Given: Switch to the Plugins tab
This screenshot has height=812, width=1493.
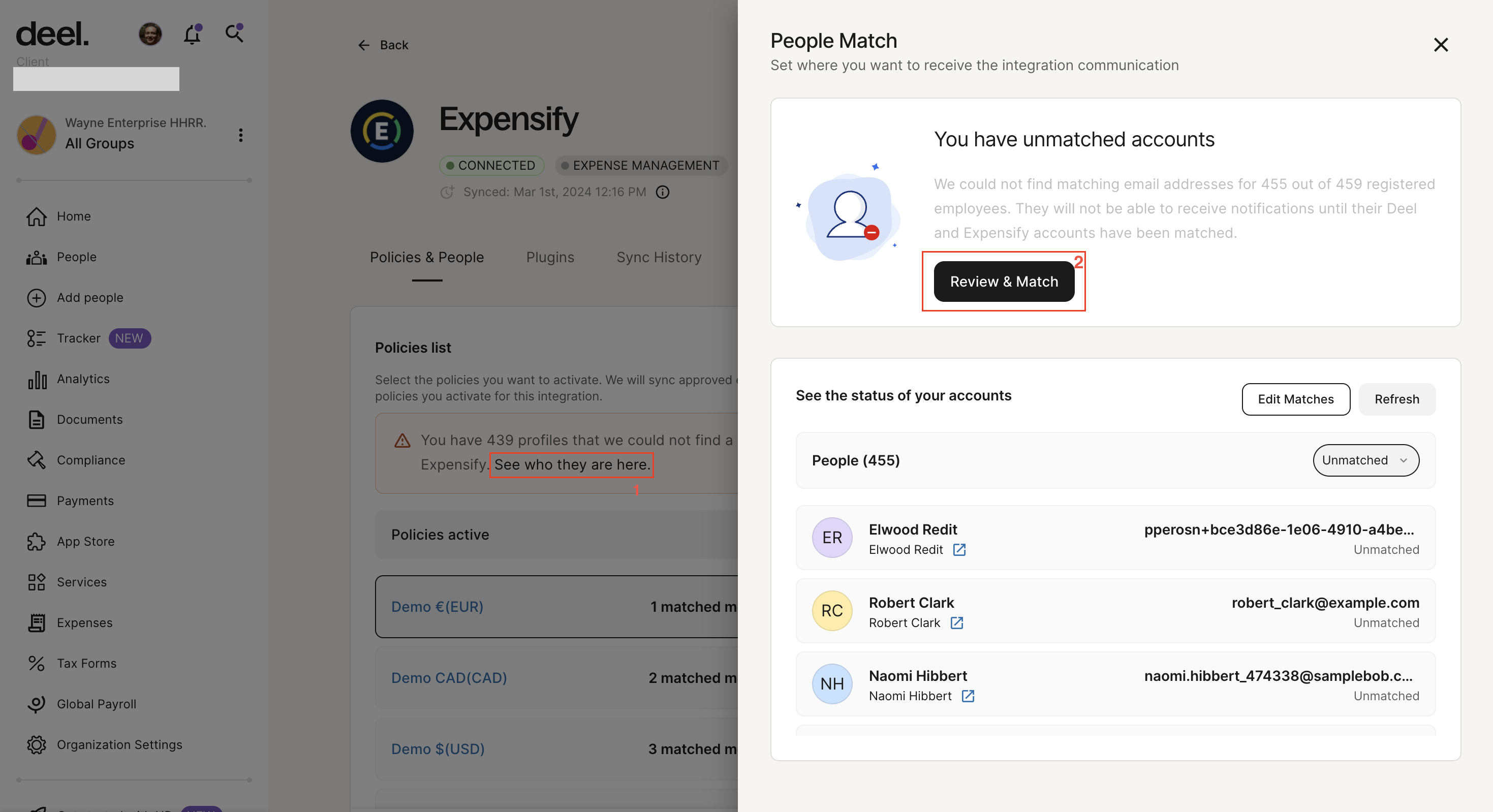Looking at the screenshot, I should tap(549, 257).
